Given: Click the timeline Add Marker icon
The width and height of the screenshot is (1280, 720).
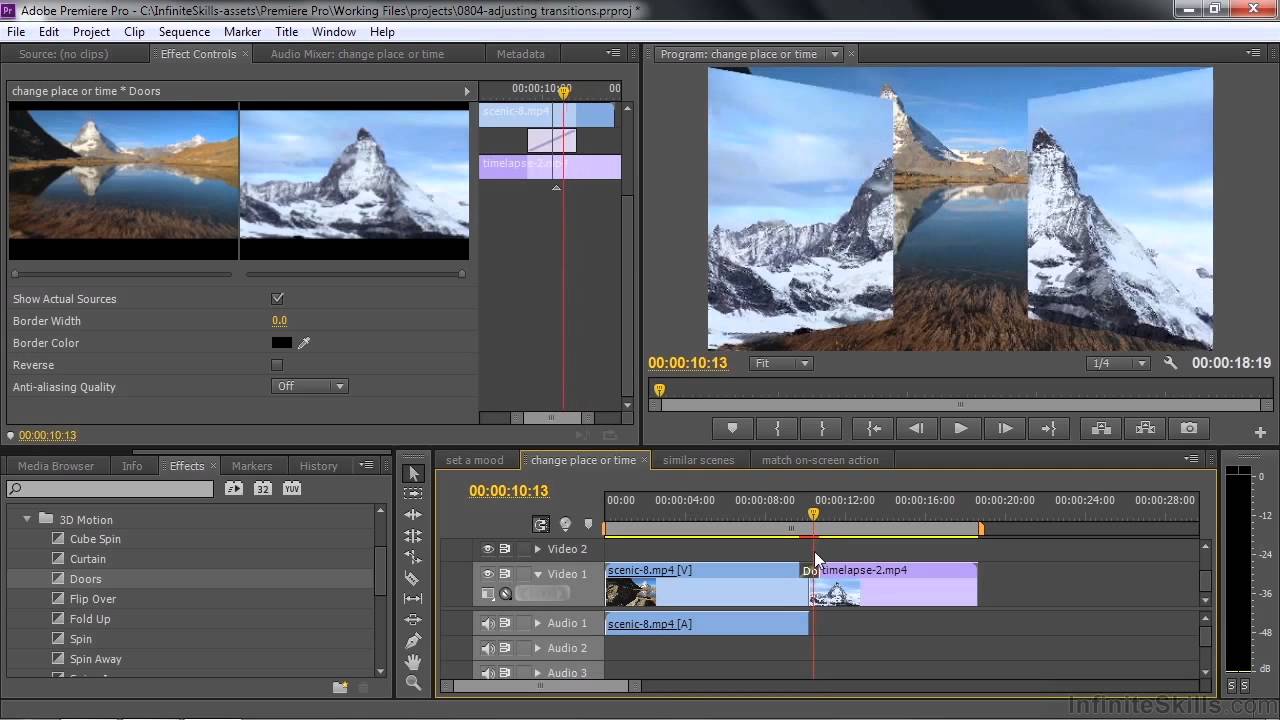Looking at the screenshot, I should coord(588,524).
